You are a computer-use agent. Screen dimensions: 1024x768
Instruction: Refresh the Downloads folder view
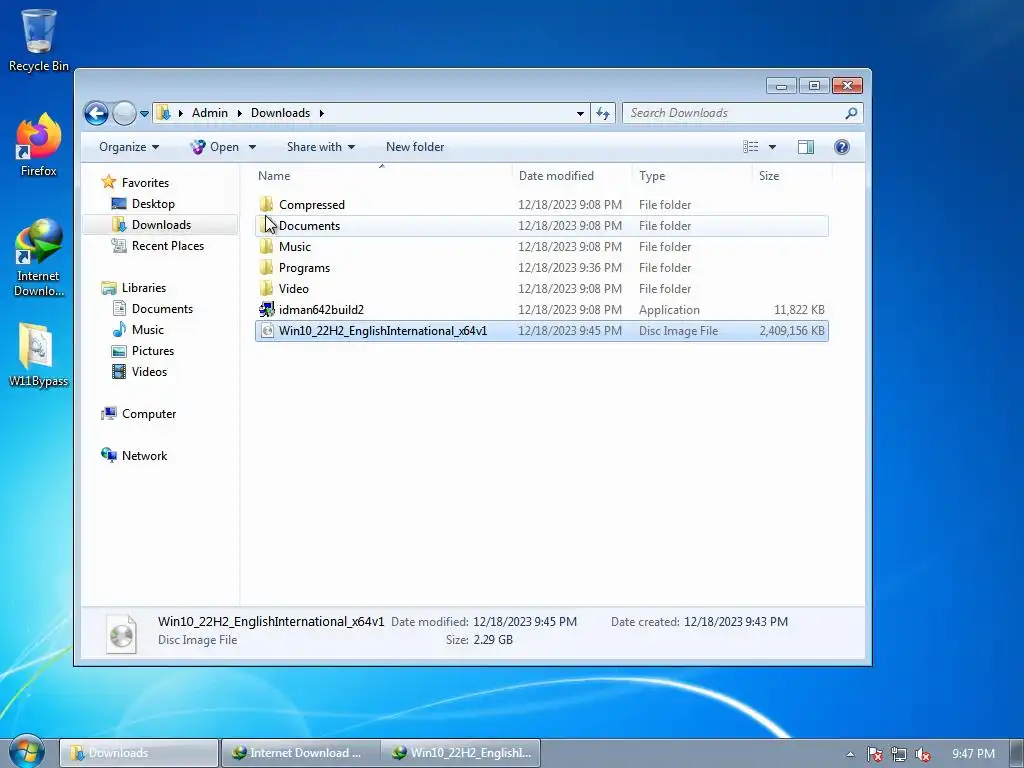point(603,113)
